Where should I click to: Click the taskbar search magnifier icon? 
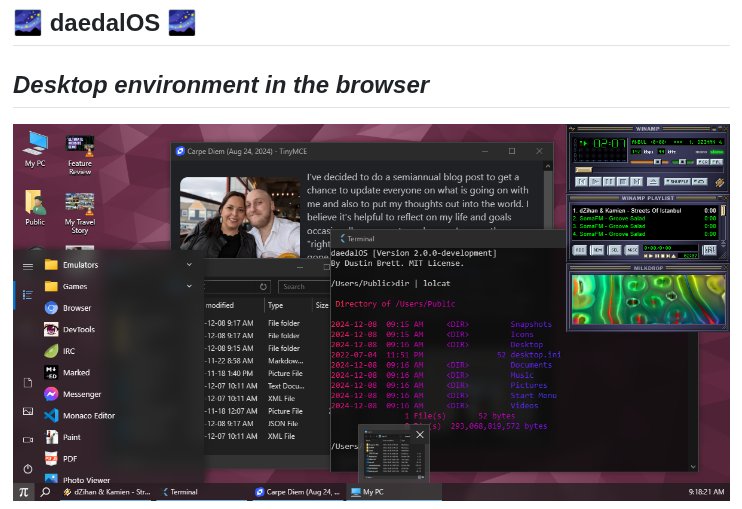click(45, 492)
